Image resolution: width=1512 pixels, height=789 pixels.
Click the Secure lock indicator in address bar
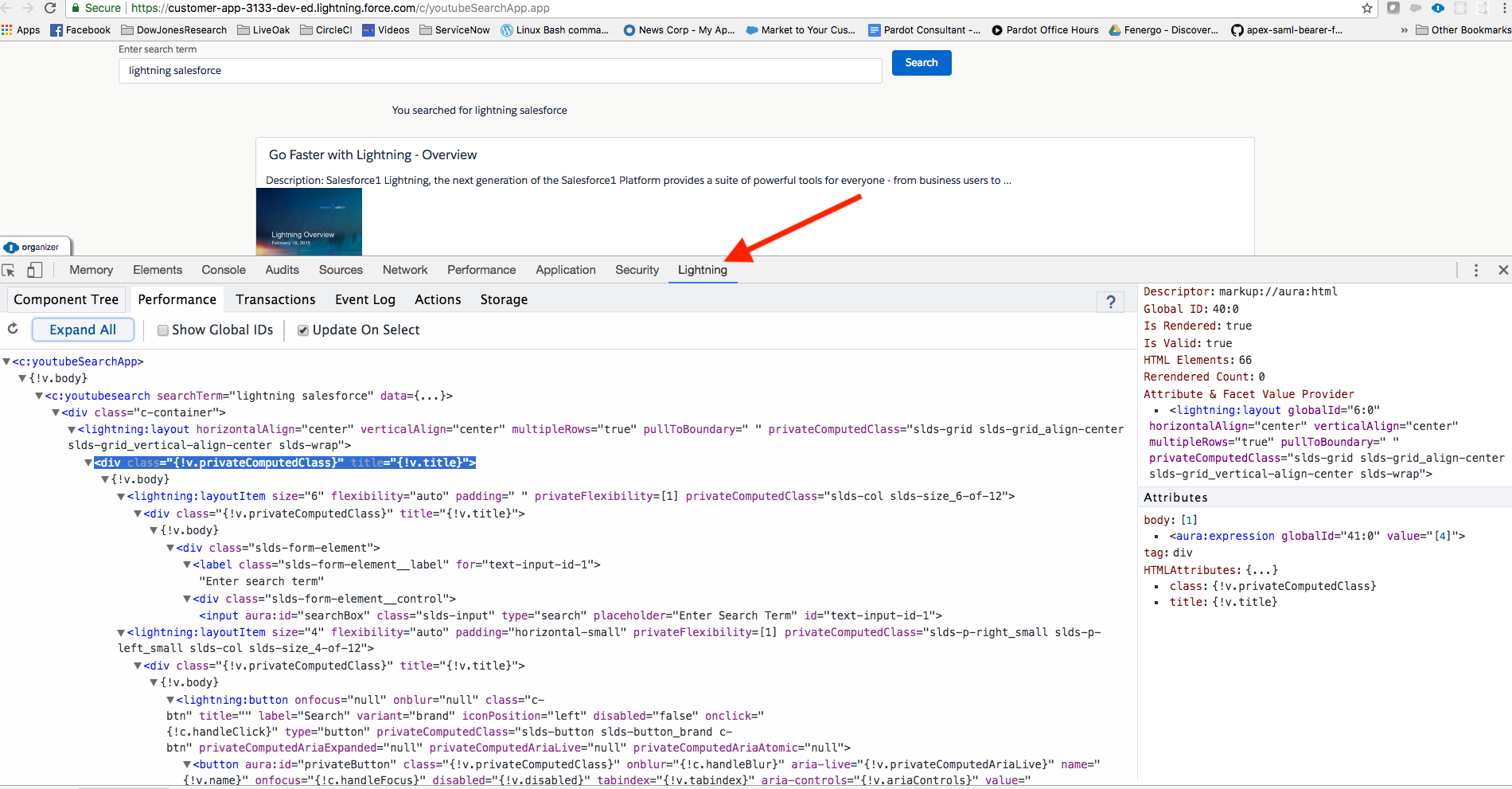pyautogui.click(x=96, y=8)
